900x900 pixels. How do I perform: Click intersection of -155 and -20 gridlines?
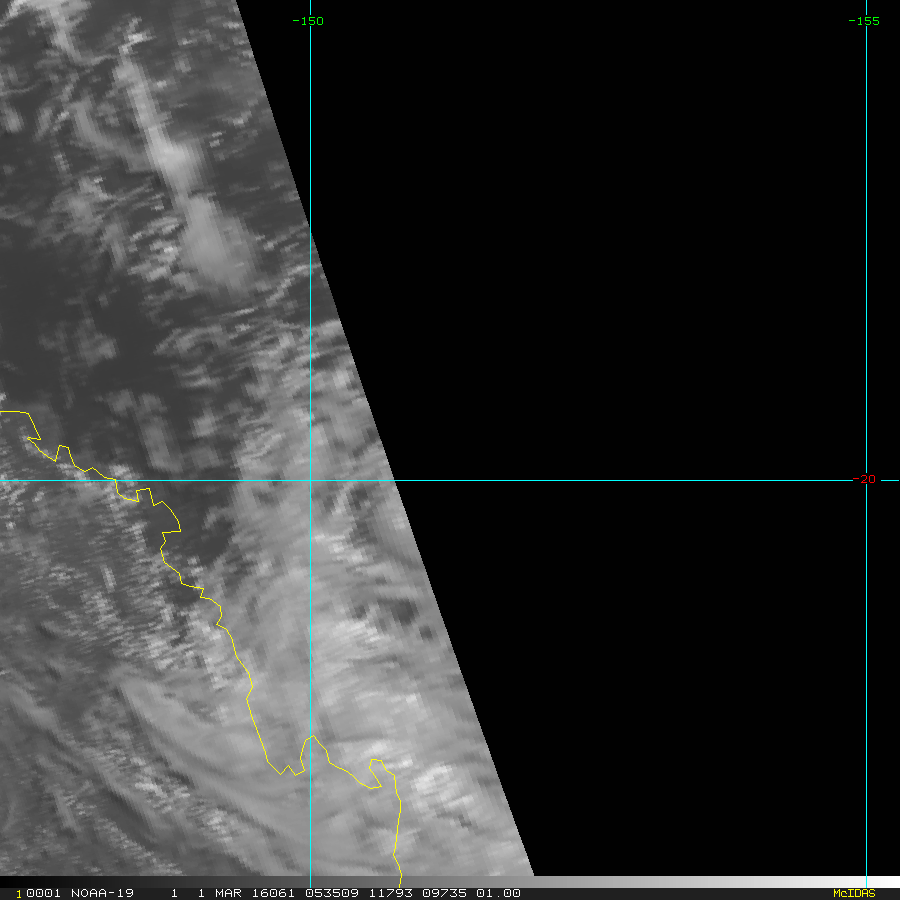pyautogui.click(x=866, y=480)
